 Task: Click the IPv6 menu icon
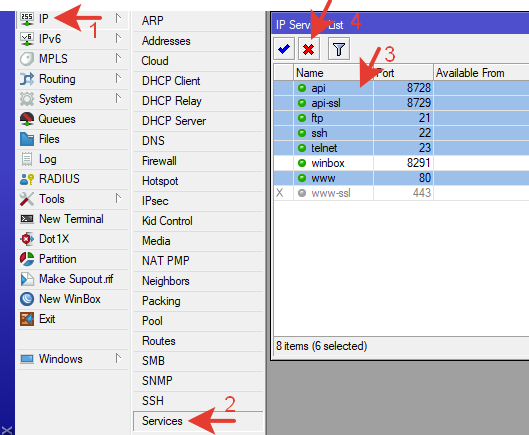[27, 39]
